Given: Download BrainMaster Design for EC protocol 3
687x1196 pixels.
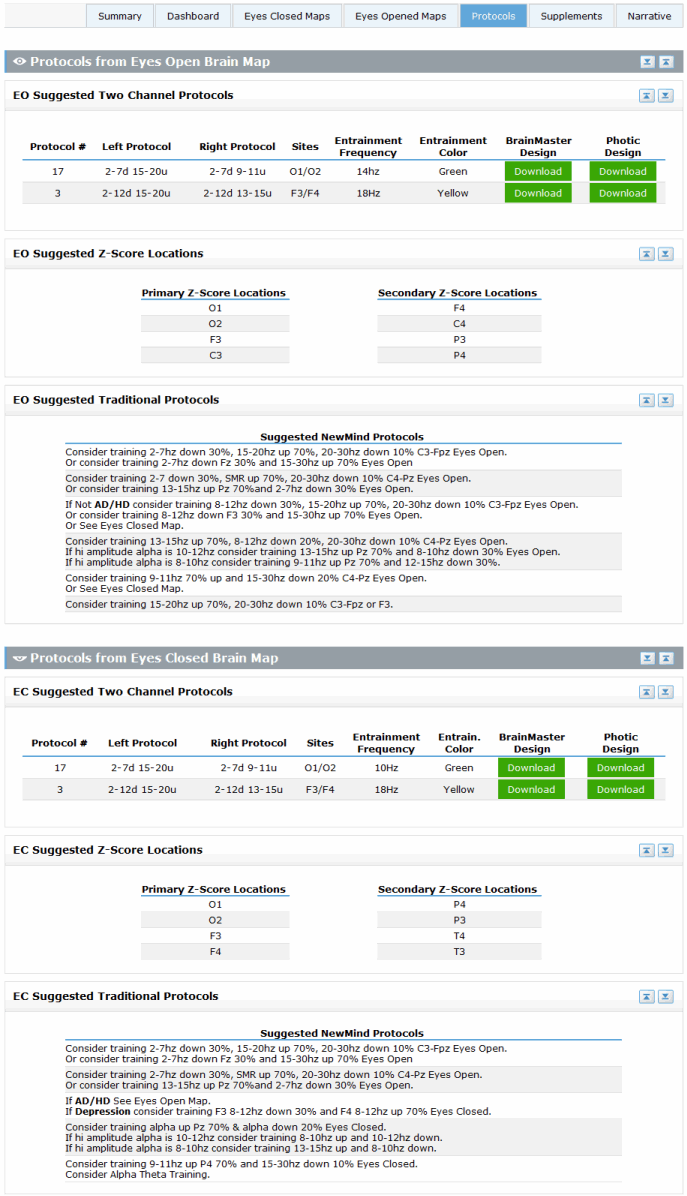Looking at the screenshot, I should point(531,789).
